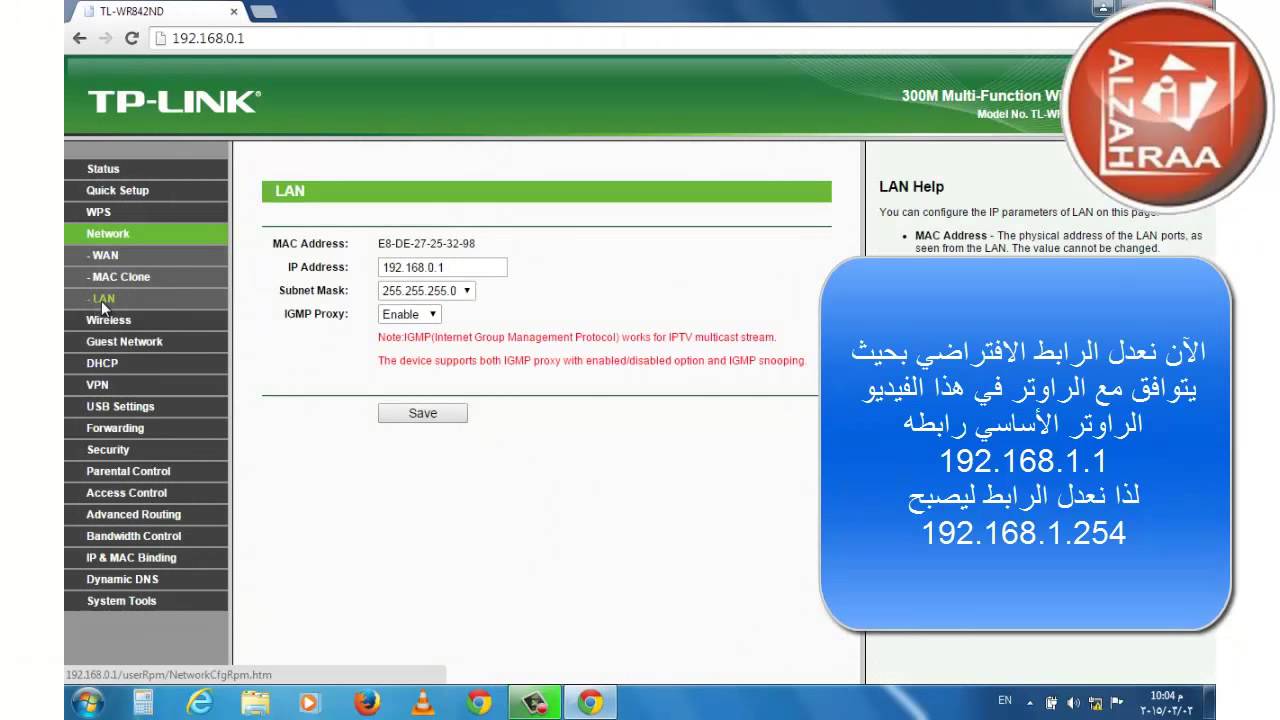The width and height of the screenshot is (1280, 720).
Task: Open the Quick Setup menu
Action: coord(146,190)
